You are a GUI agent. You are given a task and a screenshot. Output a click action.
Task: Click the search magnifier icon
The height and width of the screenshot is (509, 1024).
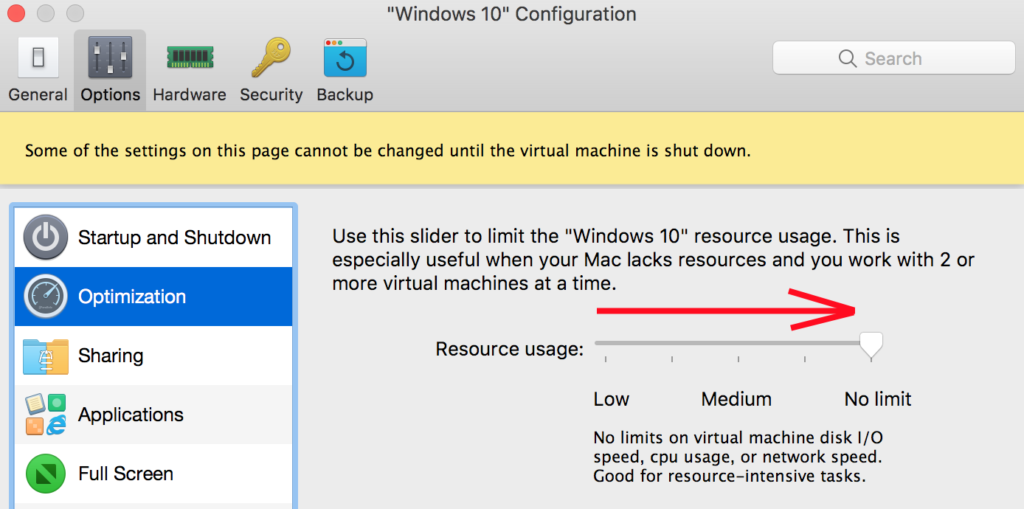(847, 58)
